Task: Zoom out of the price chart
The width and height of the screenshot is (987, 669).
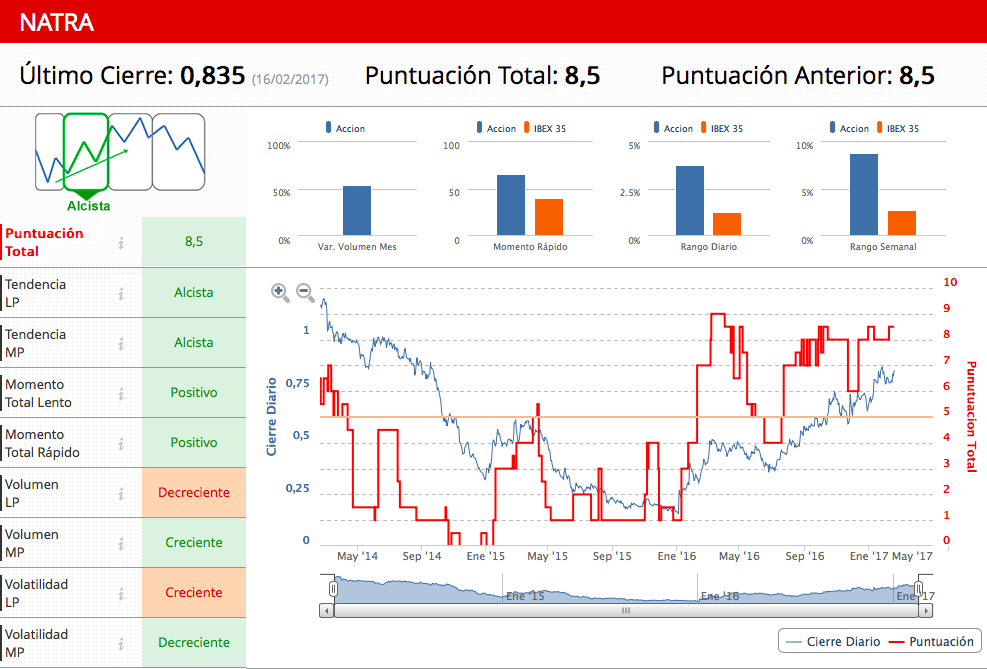Action: [x=305, y=293]
